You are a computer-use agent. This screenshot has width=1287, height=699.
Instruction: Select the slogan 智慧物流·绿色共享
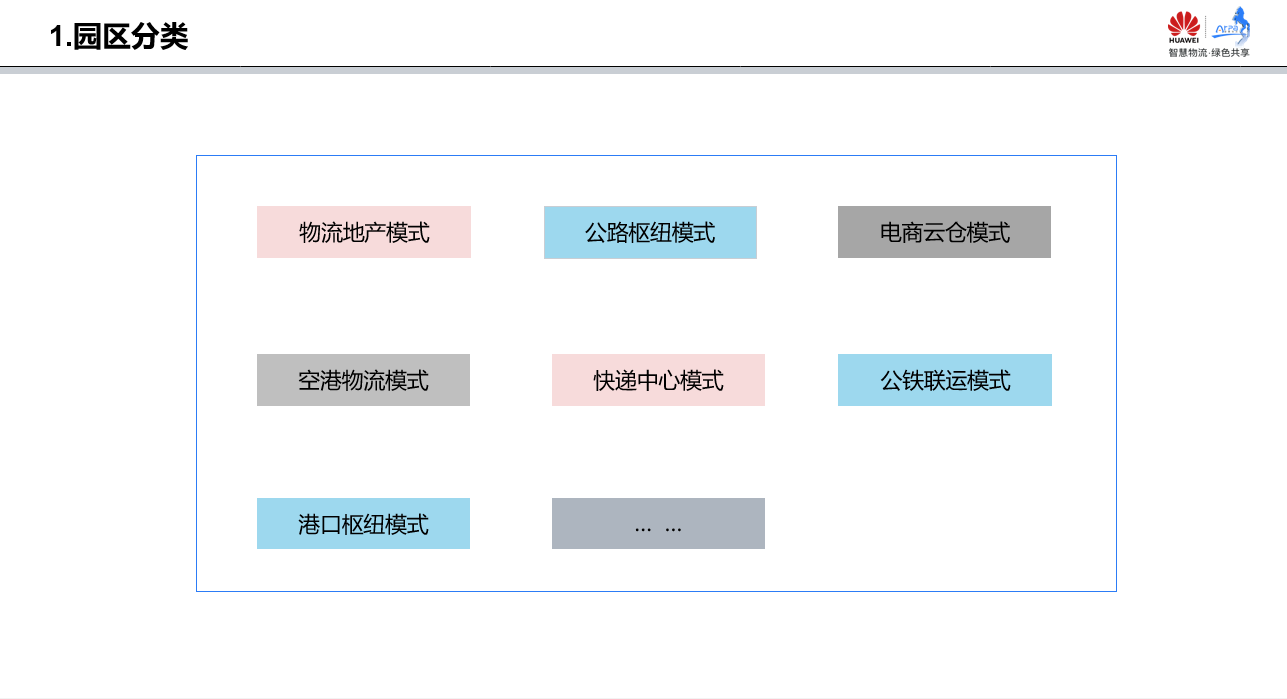[x=1208, y=53]
